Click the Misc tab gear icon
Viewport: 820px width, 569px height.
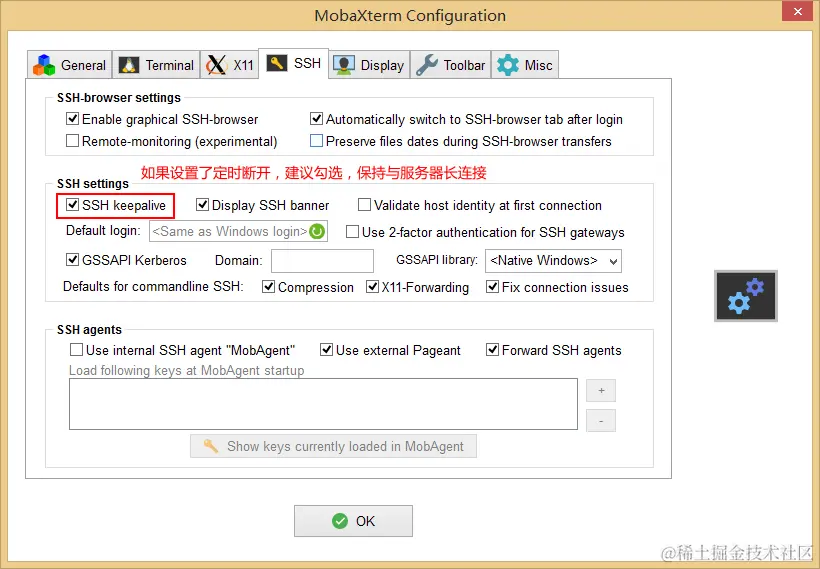(508, 65)
